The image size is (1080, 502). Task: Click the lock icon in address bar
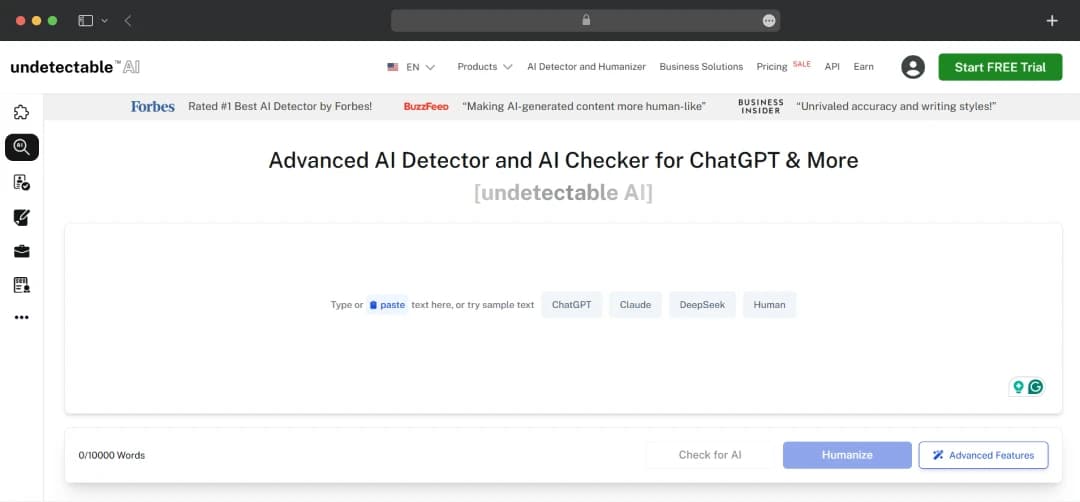coord(586,21)
